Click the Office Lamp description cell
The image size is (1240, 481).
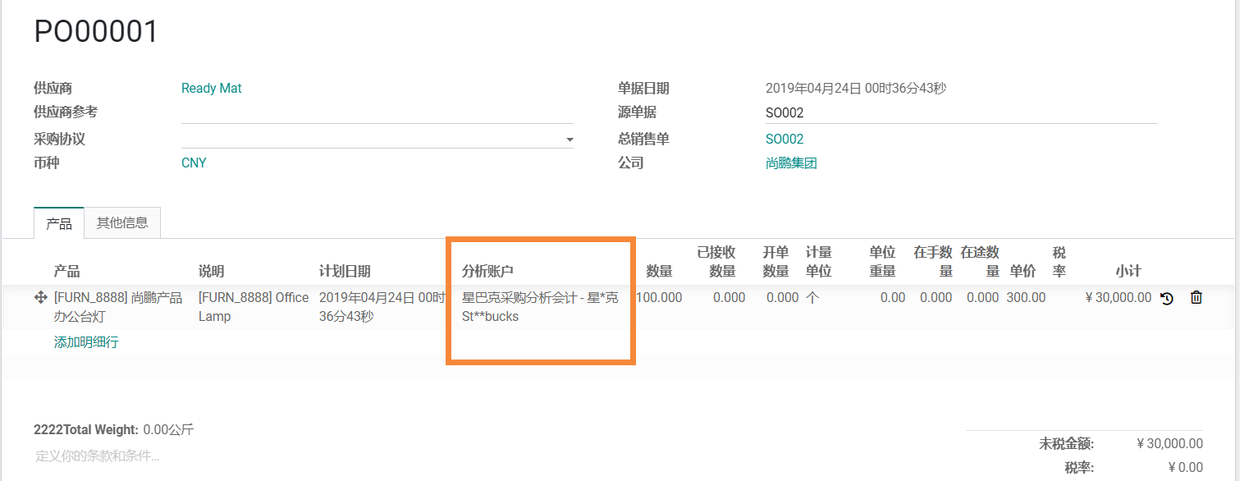coord(254,307)
